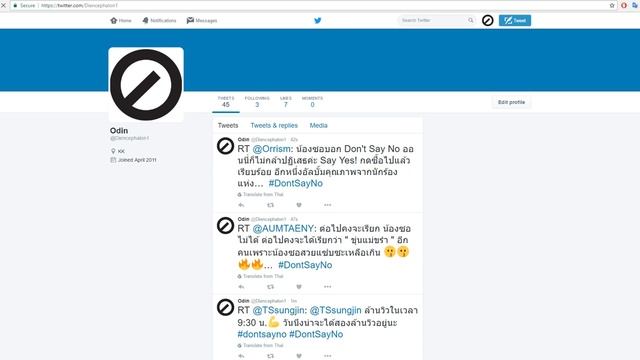Switch to the Media tab
640x360 pixels.
pyautogui.click(x=318, y=125)
